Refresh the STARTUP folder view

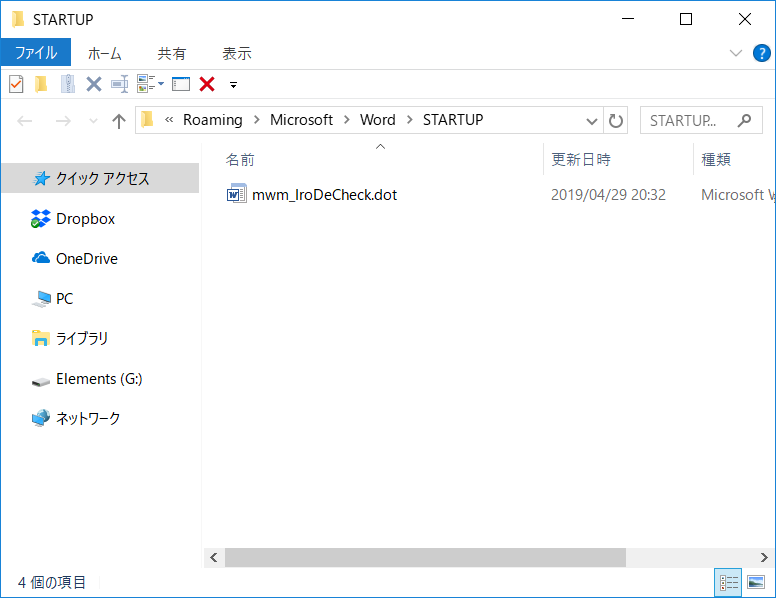coord(616,121)
